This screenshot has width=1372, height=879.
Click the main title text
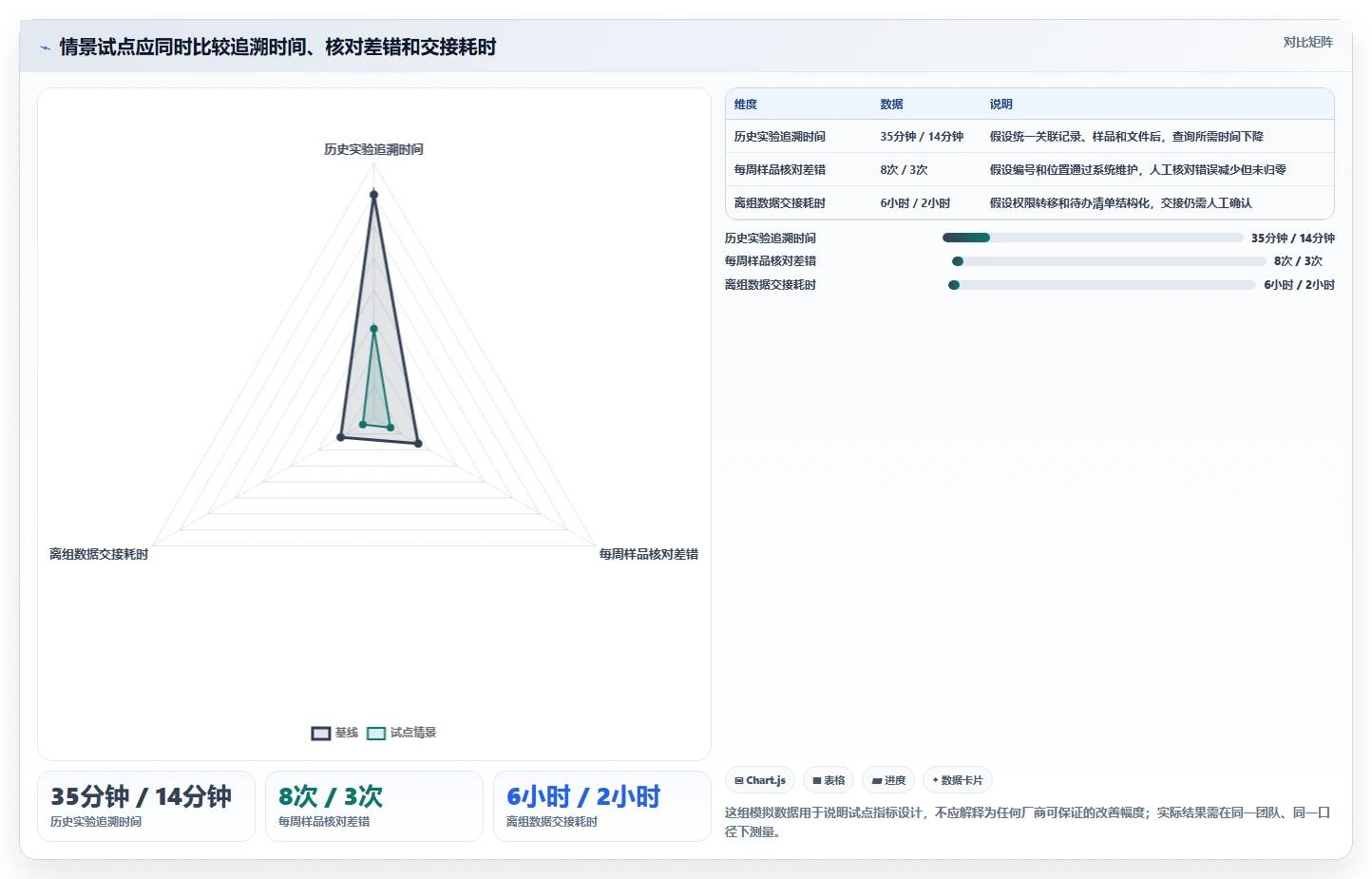pyautogui.click(x=277, y=47)
